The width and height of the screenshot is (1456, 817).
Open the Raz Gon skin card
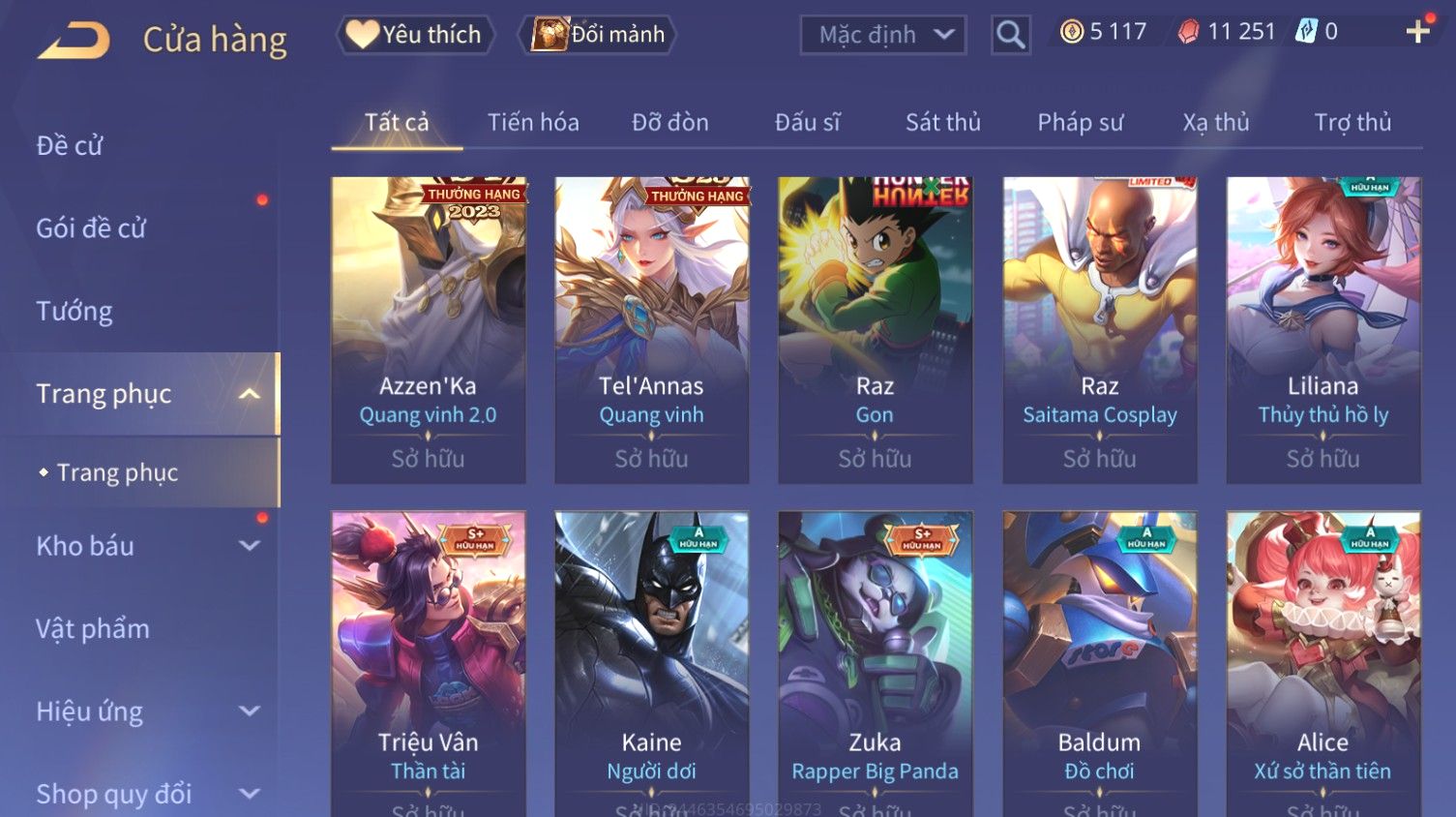[875, 330]
